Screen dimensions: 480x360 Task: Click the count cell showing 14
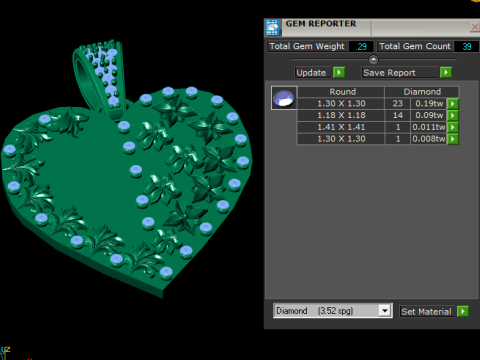pyautogui.click(x=398, y=115)
